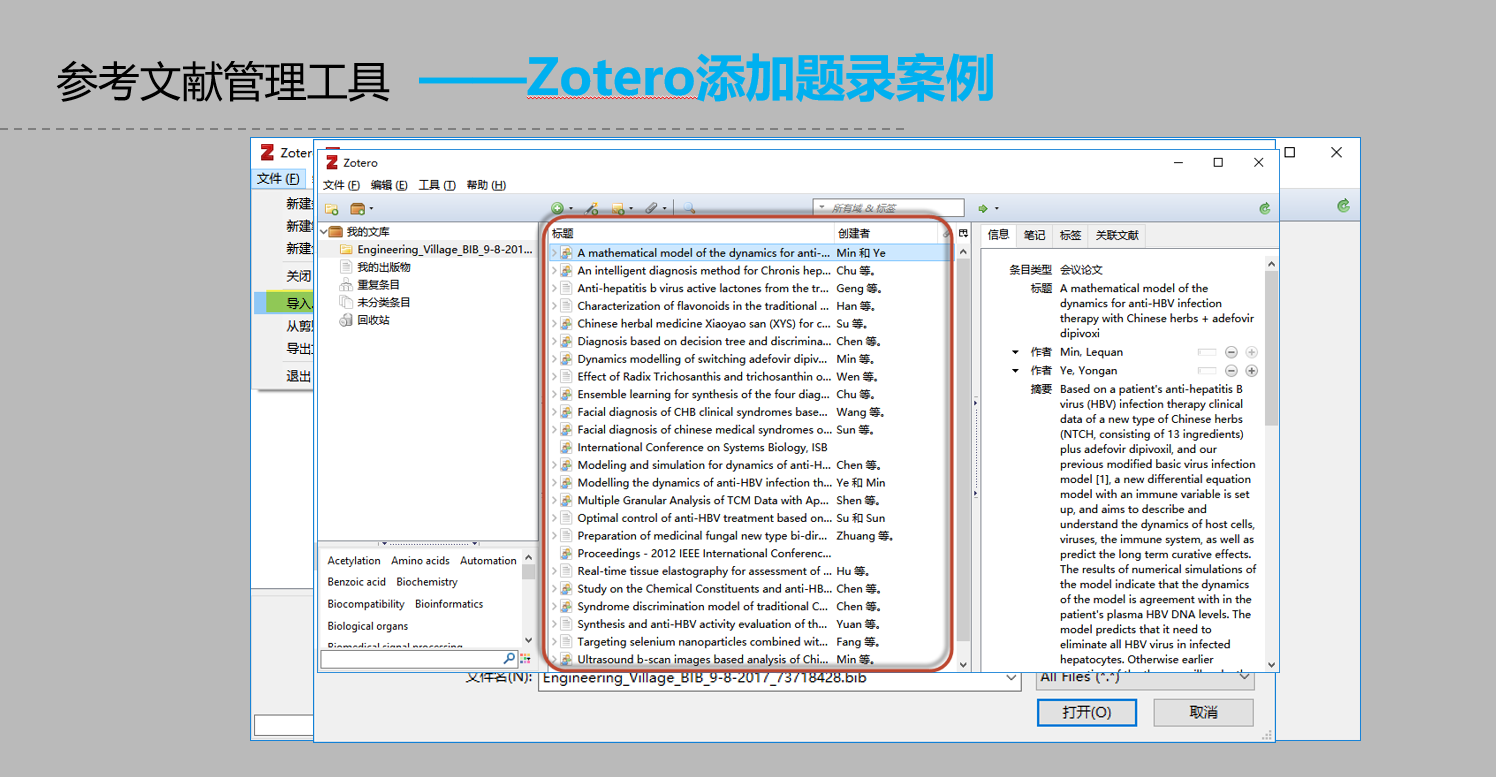This screenshot has height=777, width=1496.
Task: Click the New Collection folder icon
Action: [x=331, y=209]
